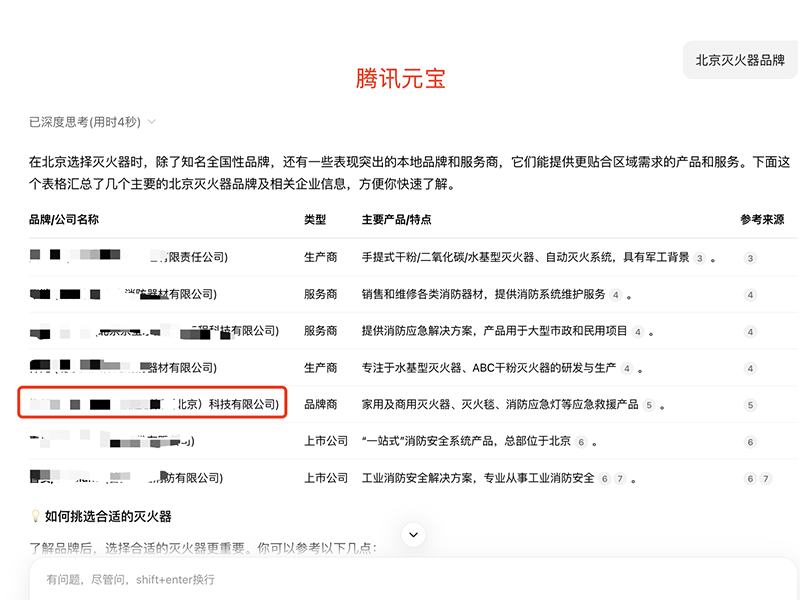Open citation 3 after 具有军工背景
The image size is (800, 600).
click(700, 258)
